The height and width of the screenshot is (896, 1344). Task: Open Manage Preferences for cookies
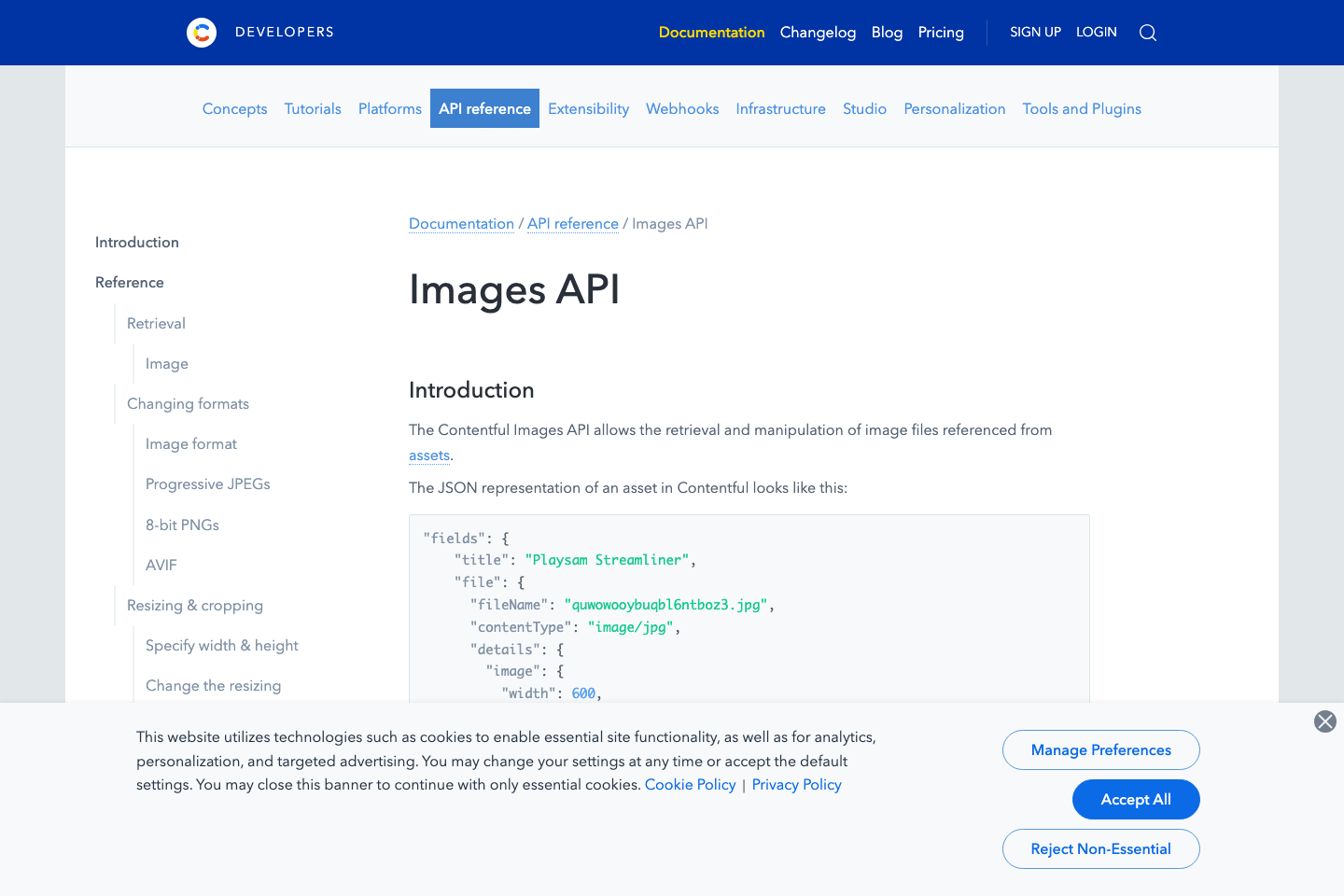pos(1100,749)
